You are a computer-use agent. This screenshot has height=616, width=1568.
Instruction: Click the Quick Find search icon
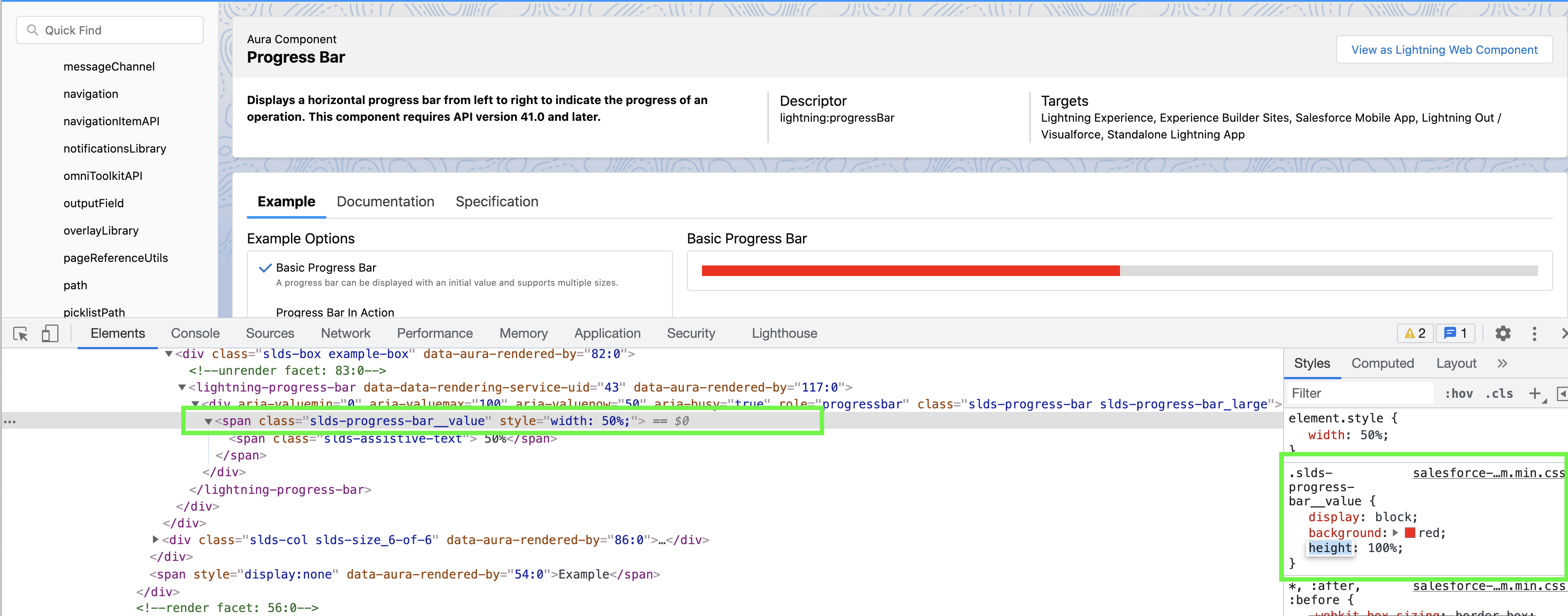[32, 30]
